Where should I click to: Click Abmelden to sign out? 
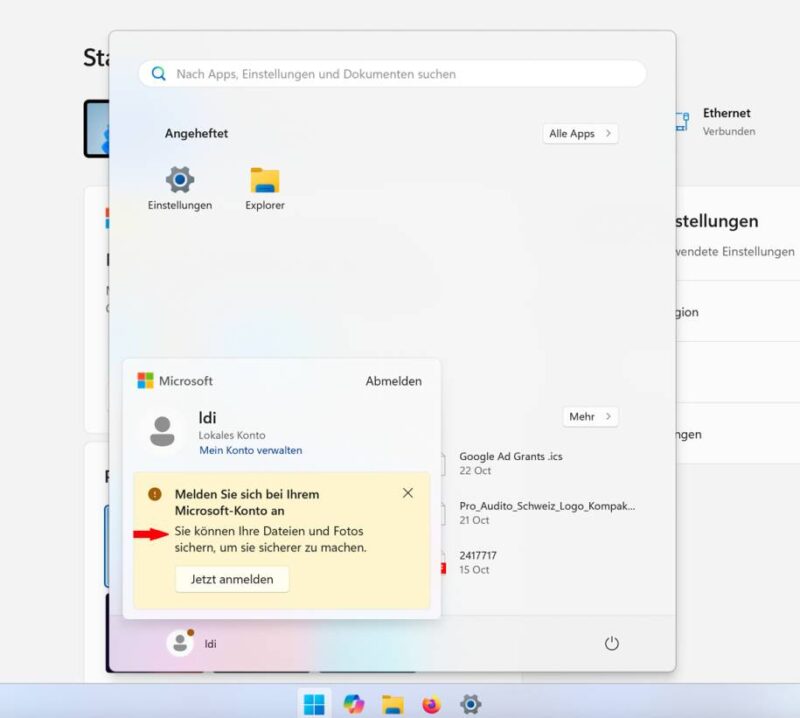point(393,381)
